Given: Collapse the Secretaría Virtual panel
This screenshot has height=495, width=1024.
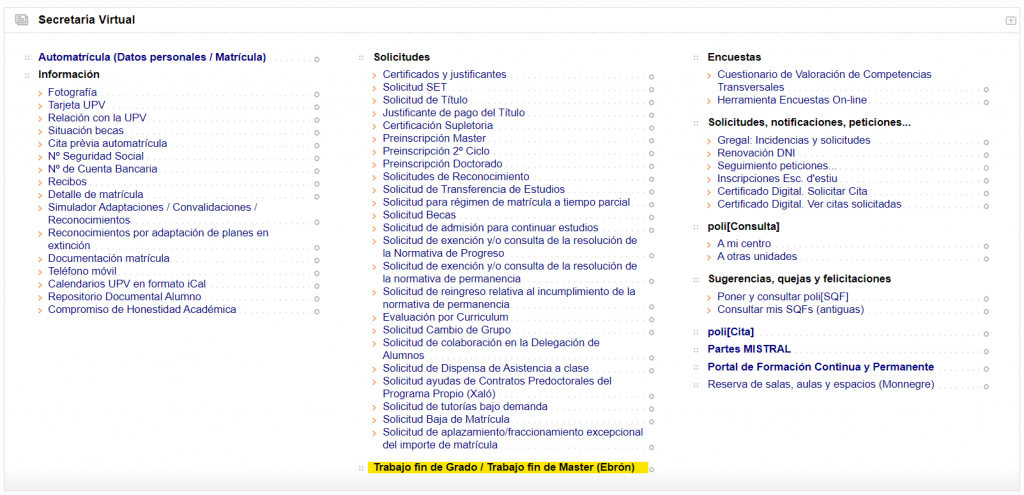Looking at the screenshot, I should coord(1010,21).
